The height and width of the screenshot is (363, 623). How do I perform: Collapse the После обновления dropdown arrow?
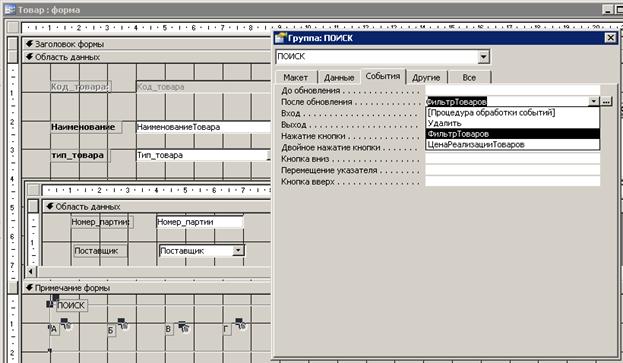click(x=594, y=101)
